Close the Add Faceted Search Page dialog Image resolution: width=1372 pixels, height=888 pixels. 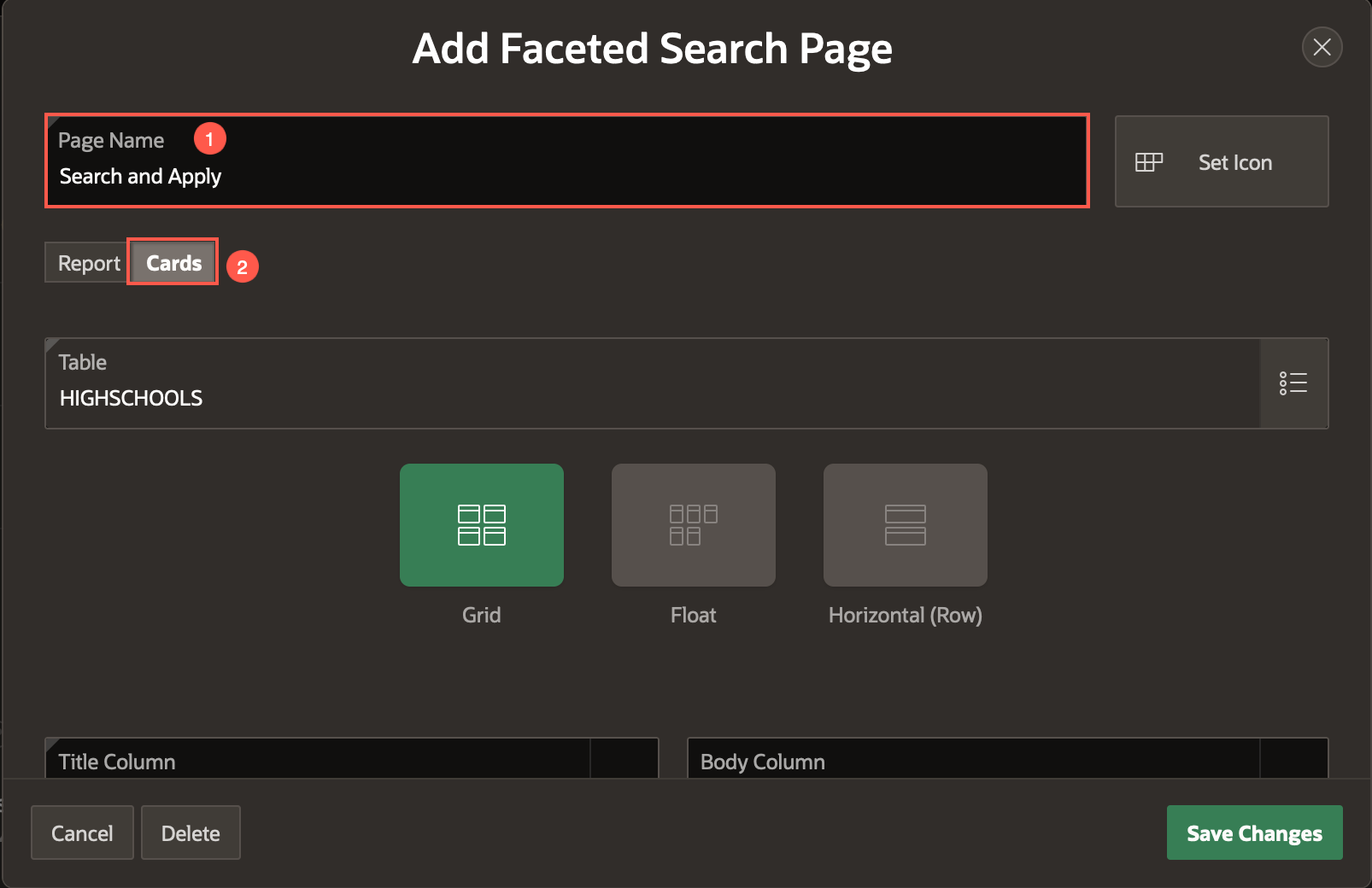(x=1322, y=47)
